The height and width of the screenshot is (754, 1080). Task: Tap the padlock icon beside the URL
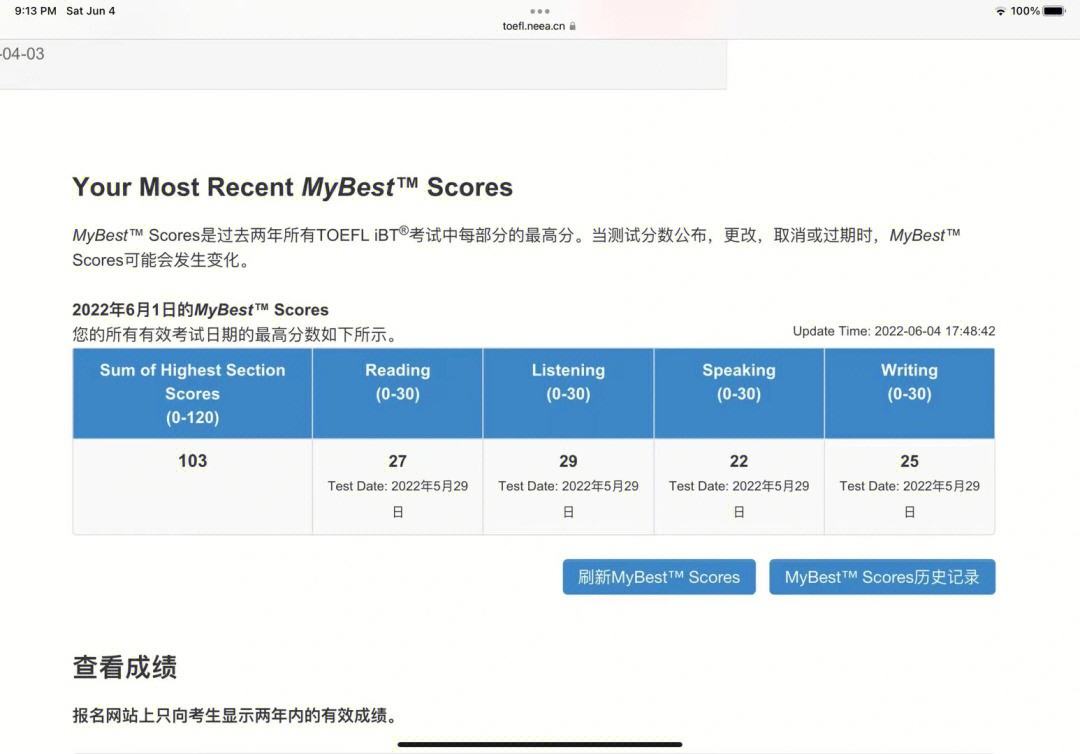click(572, 26)
